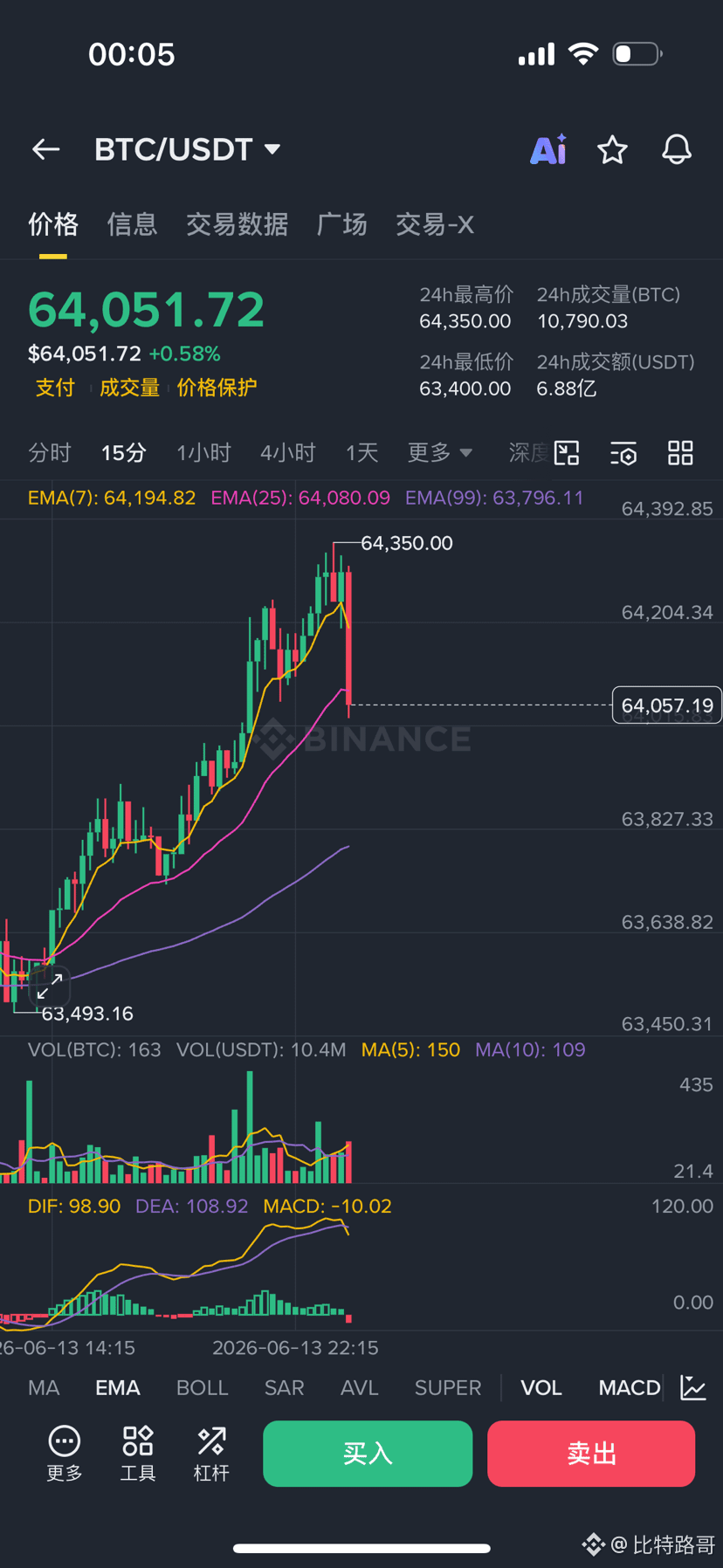Toggle the MA indicator
723x1568 pixels.
pyautogui.click(x=44, y=1387)
